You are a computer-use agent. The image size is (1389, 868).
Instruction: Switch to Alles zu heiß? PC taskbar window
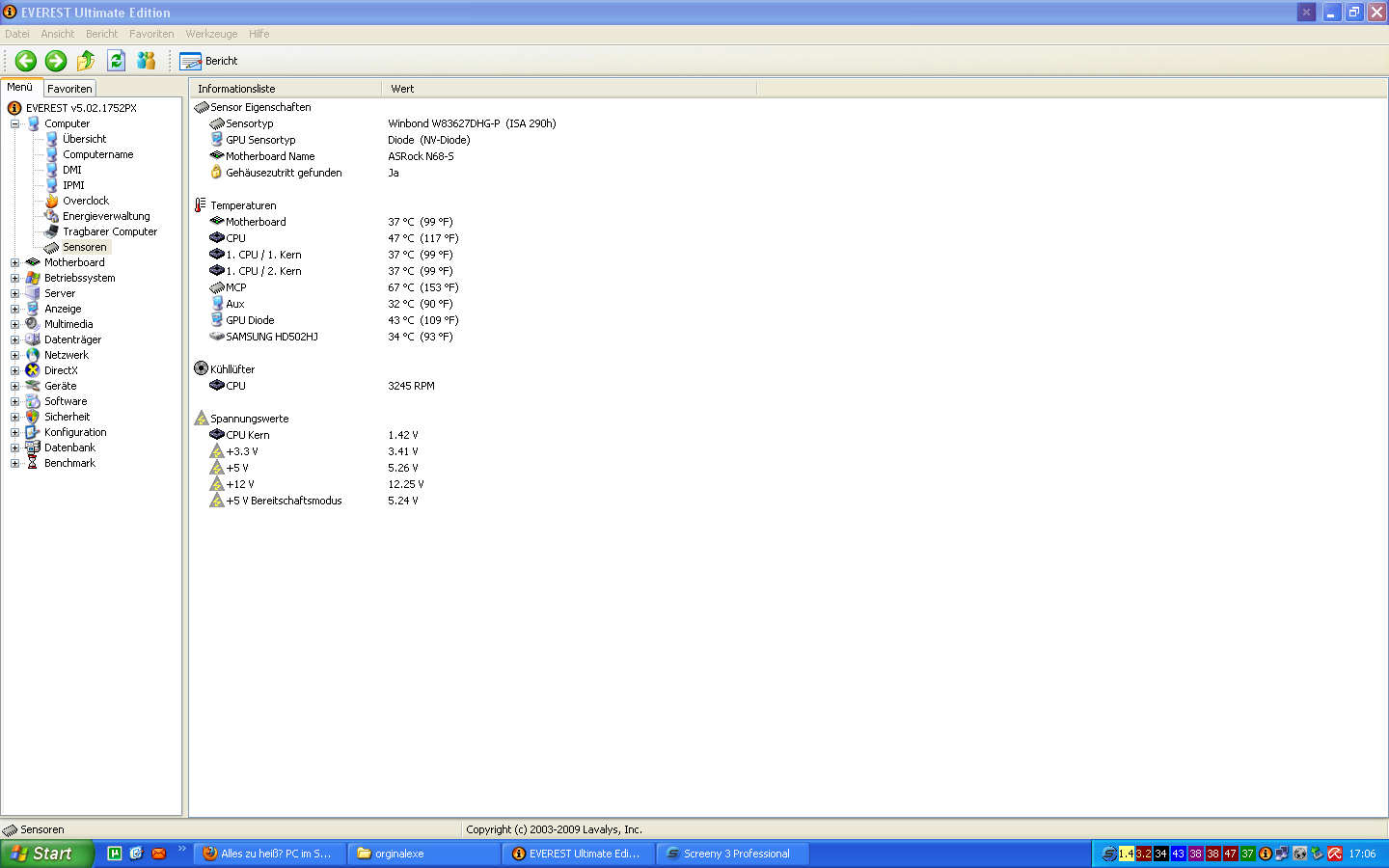270,854
